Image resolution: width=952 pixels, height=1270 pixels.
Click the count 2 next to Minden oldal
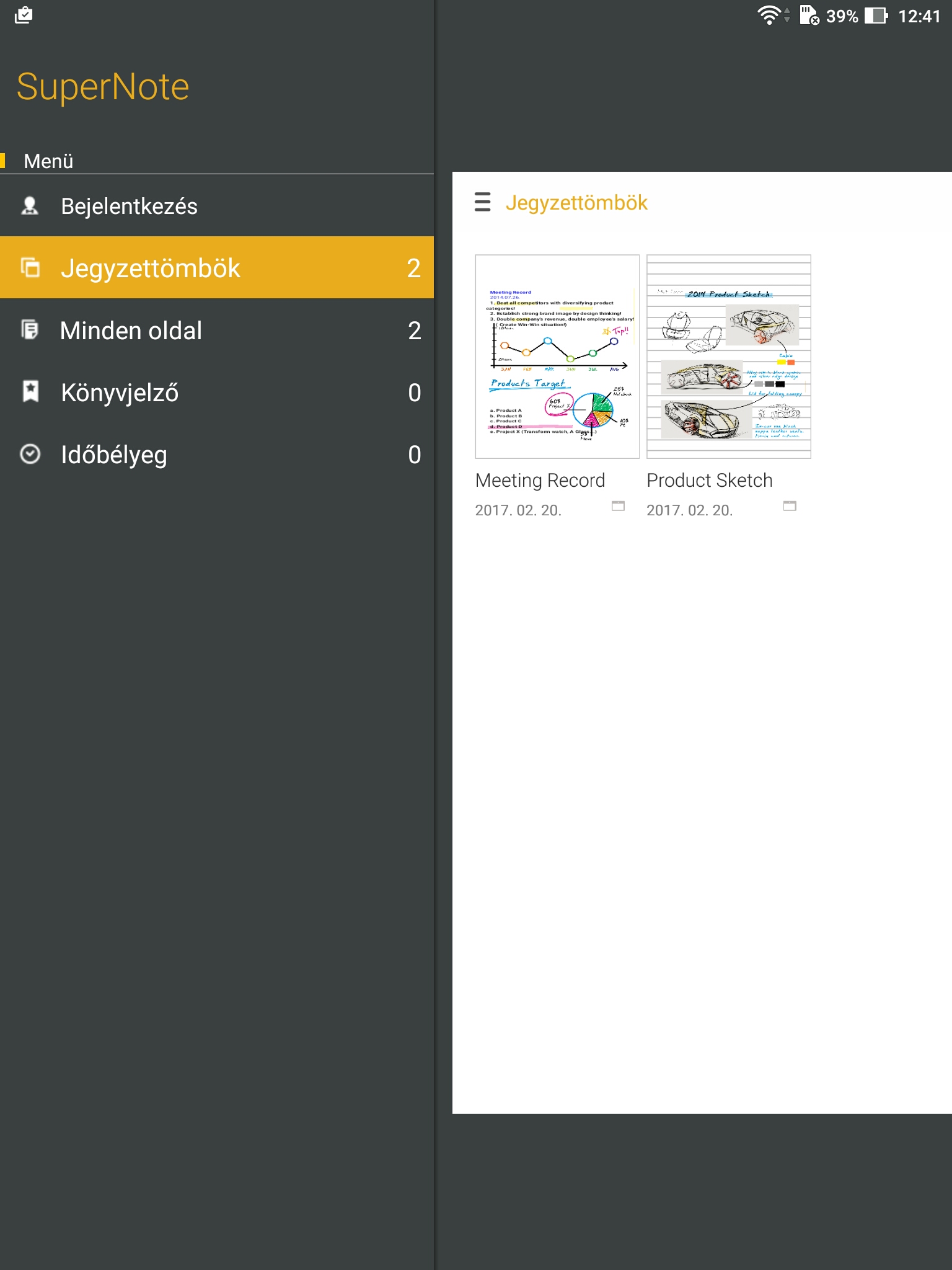415,331
